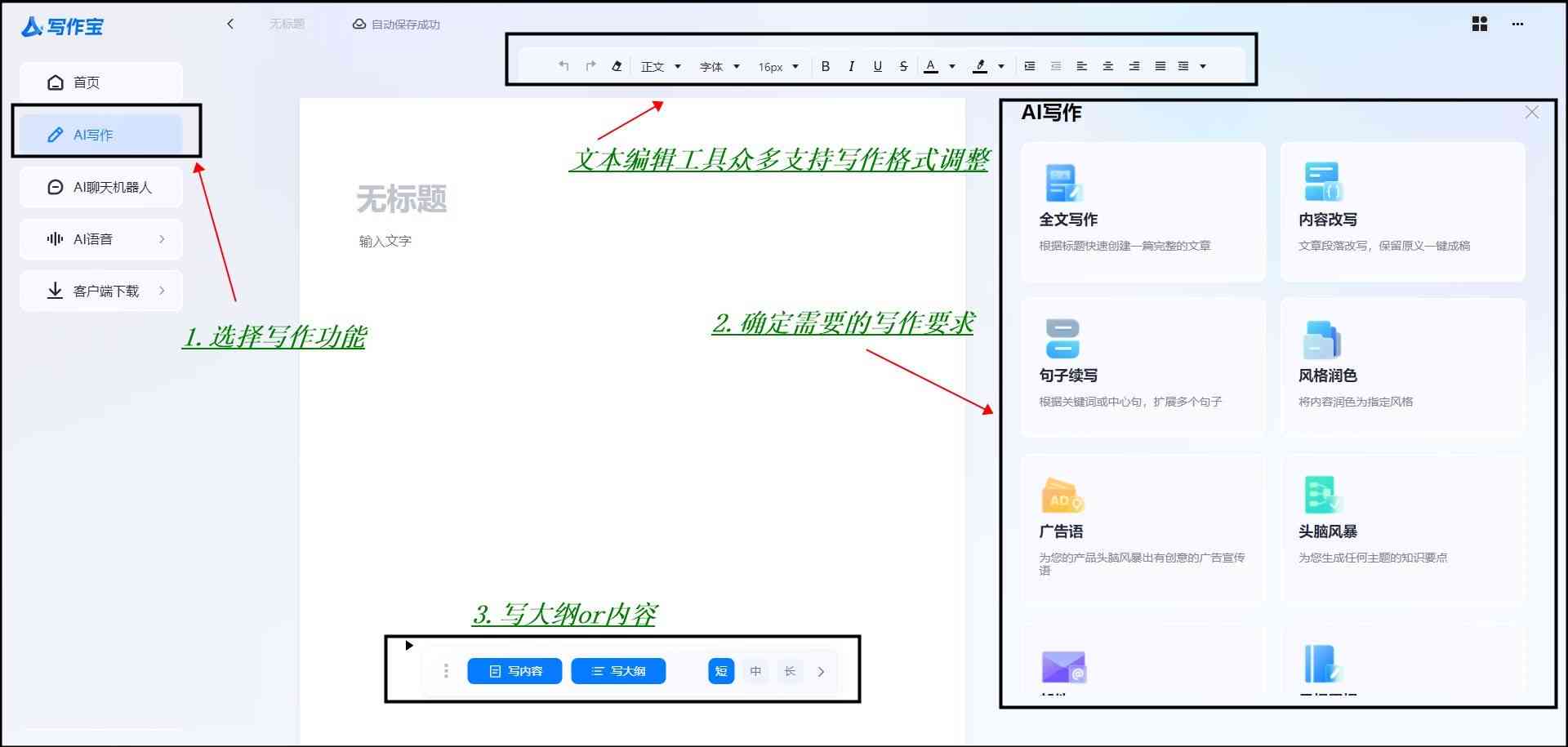Click the 内容改写 code-window icon
Screen dimensions: 1568x747
[1323, 182]
